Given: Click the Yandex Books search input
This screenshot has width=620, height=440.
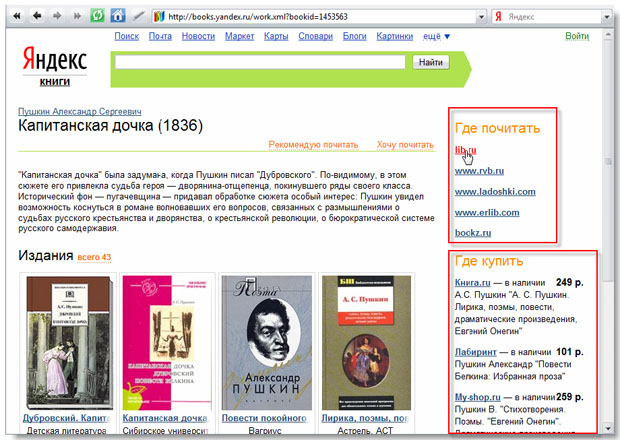Looking at the screenshot, I should coord(260,62).
